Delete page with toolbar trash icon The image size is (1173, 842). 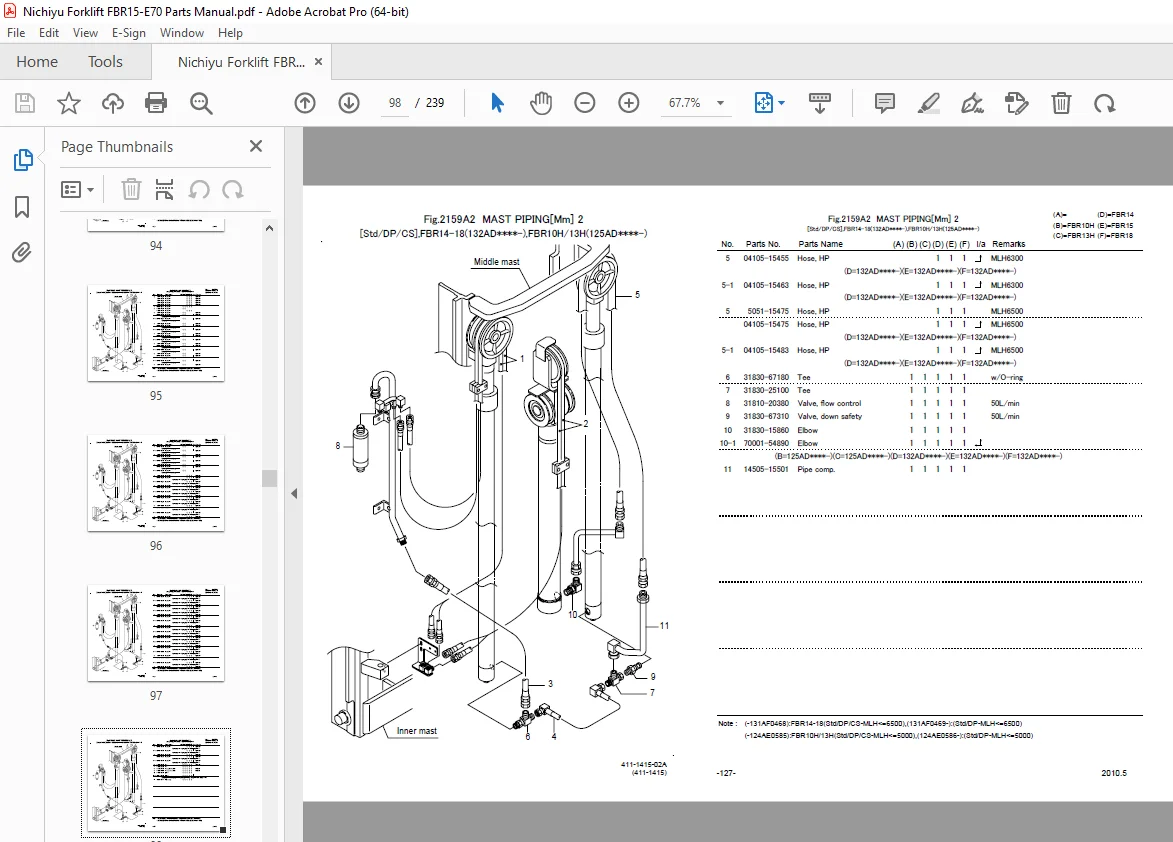coord(1061,103)
